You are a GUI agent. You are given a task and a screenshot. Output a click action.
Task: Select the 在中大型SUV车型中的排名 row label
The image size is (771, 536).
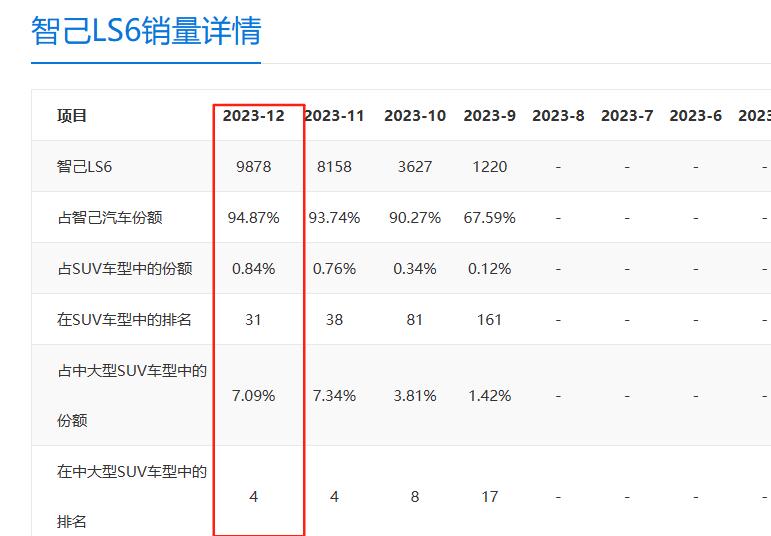click(x=132, y=496)
